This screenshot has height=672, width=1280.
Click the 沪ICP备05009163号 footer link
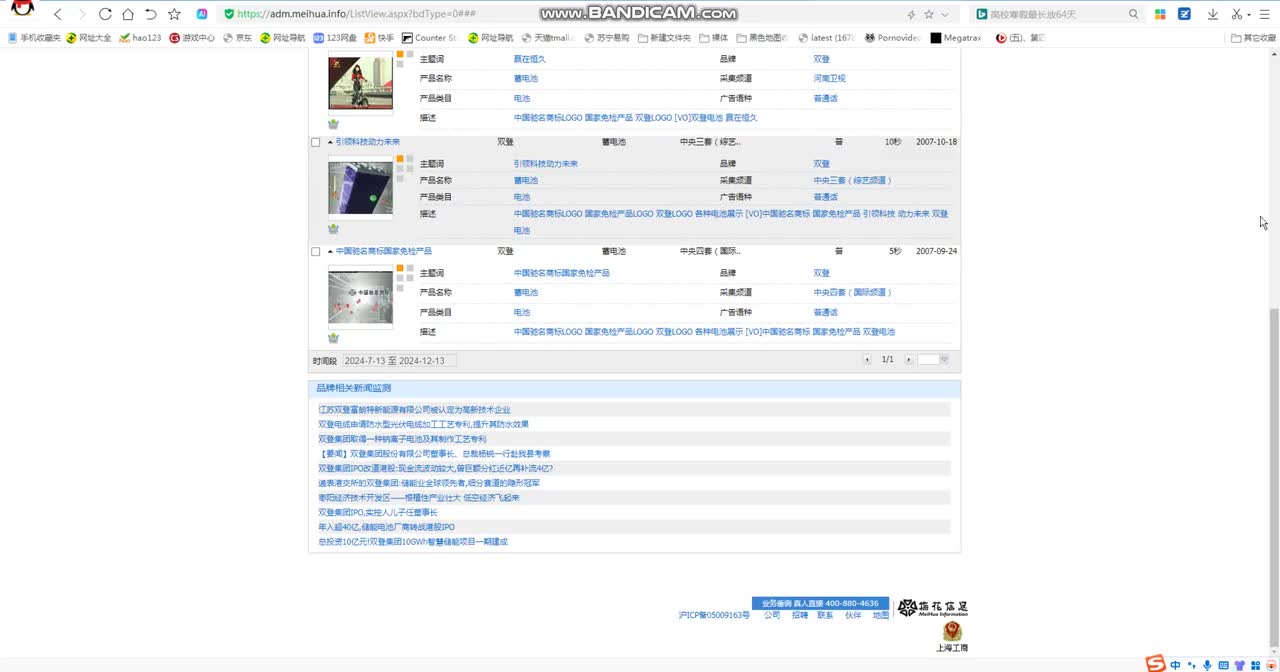click(713, 616)
